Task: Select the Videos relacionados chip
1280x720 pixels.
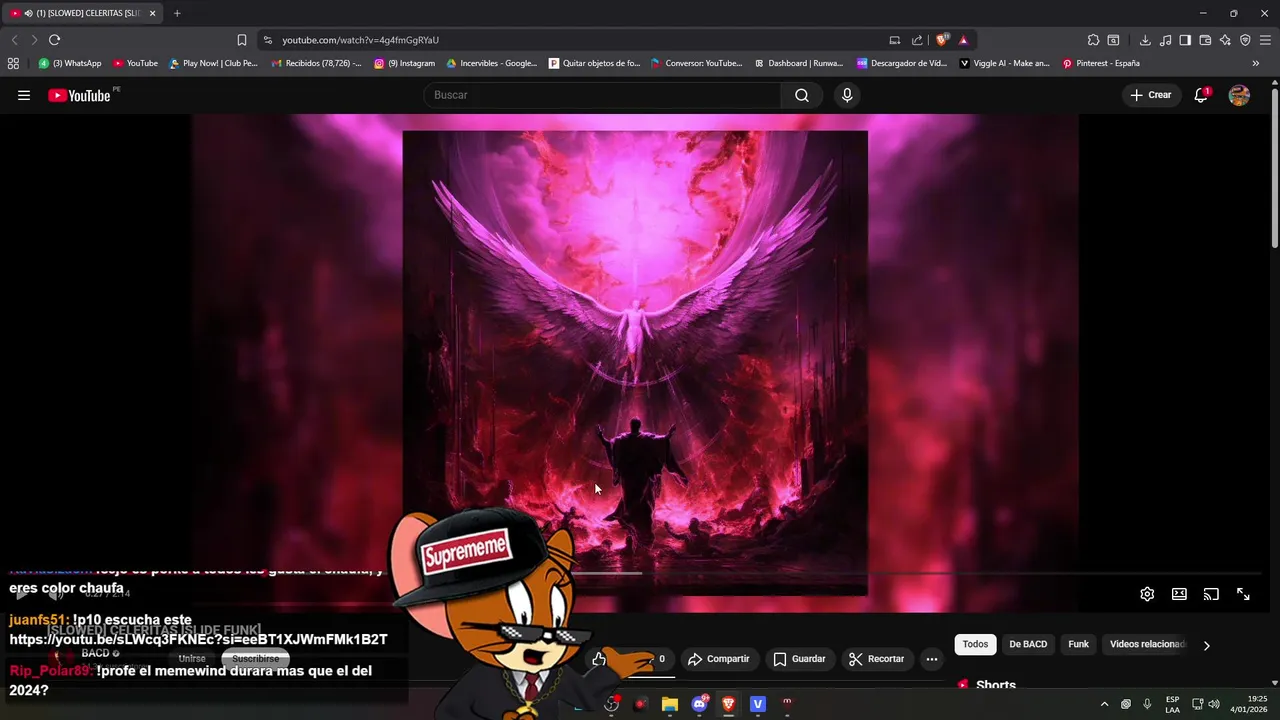Action: pyautogui.click(x=1147, y=644)
